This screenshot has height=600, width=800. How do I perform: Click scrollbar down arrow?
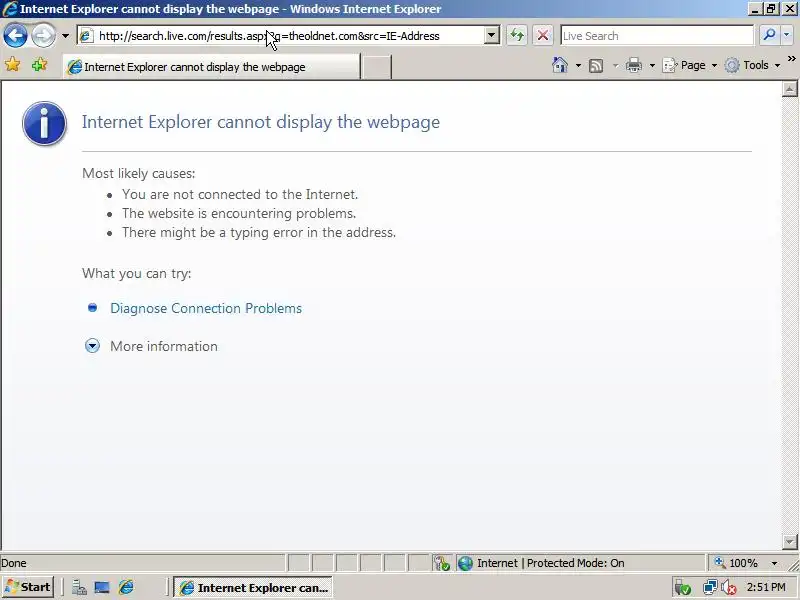tap(789, 541)
